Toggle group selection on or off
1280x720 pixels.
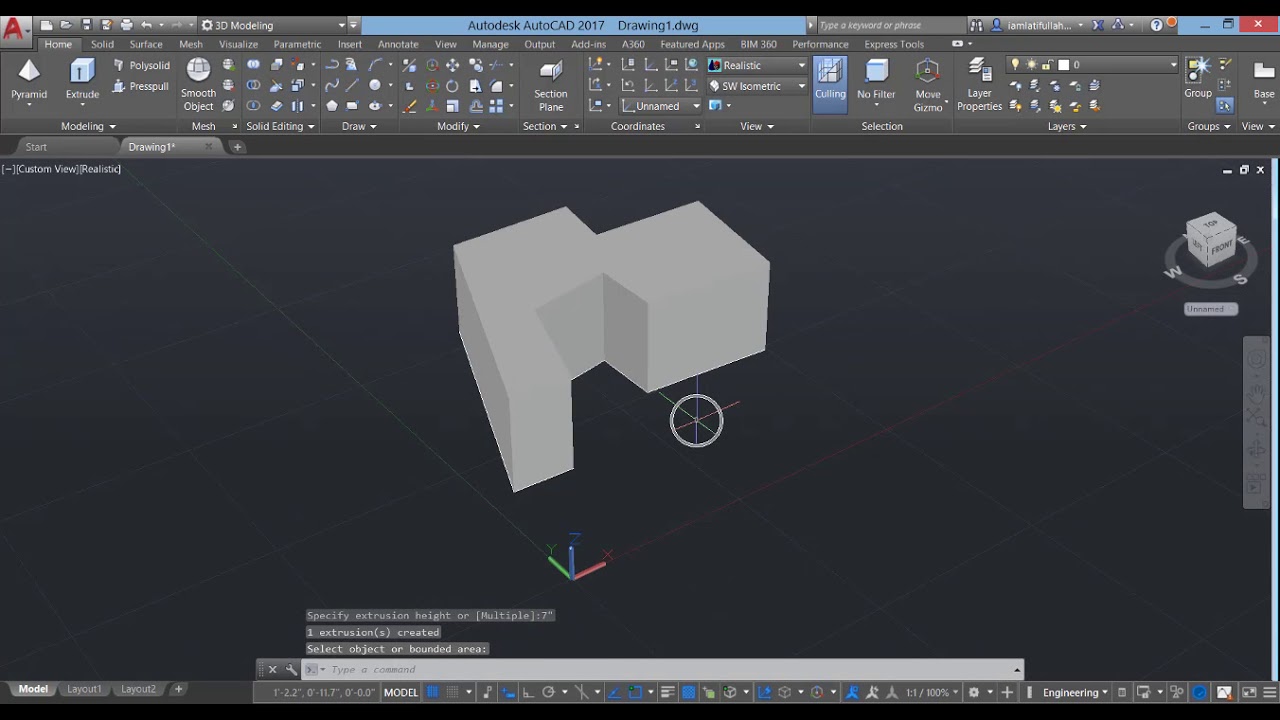(x=1225, y=105)
